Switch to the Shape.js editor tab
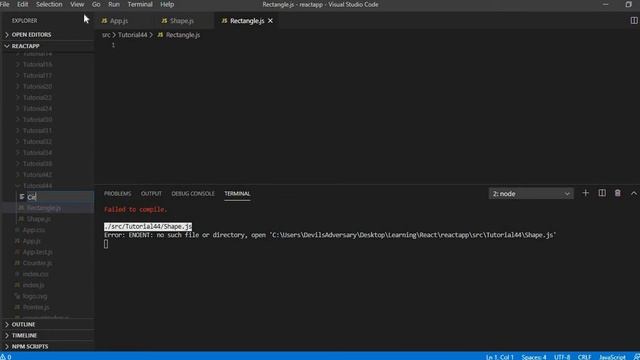 point(184,20)
